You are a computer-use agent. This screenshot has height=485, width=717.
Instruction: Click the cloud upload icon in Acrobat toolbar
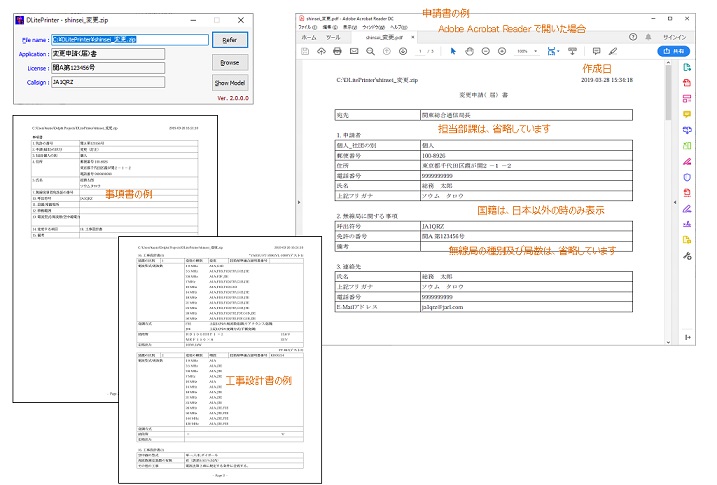click(321, 51)
